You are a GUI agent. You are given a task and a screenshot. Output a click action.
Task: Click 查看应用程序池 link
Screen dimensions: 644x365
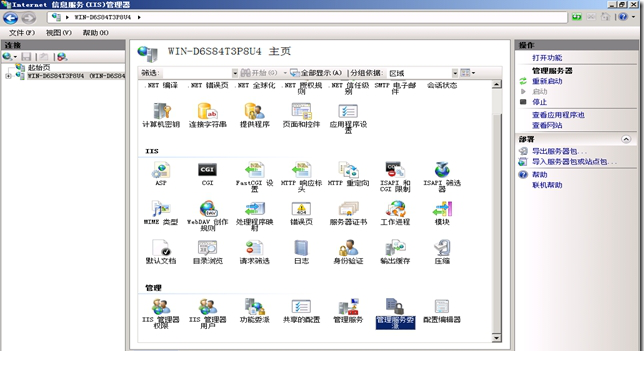pos(558,115)
